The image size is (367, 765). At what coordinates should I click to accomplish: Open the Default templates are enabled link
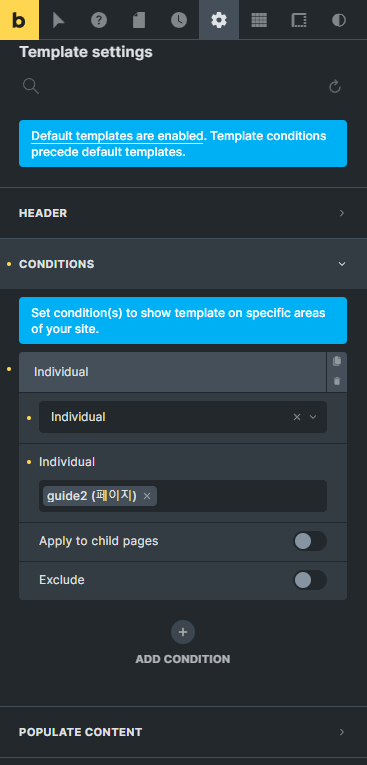click(x=117, y=136)
